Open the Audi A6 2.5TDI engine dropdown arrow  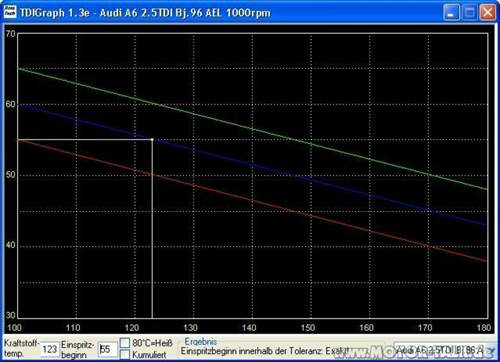click(491, 350)
